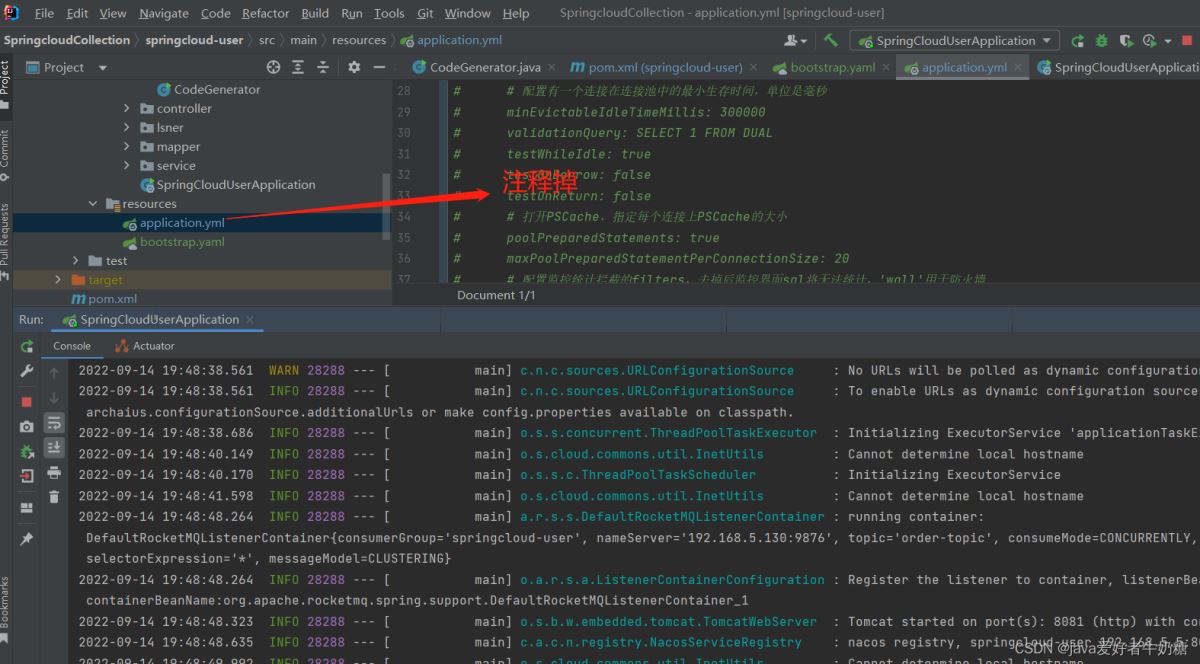Rerun SpringCloudUserApplication in Run panel

click(x=27, y=346)
